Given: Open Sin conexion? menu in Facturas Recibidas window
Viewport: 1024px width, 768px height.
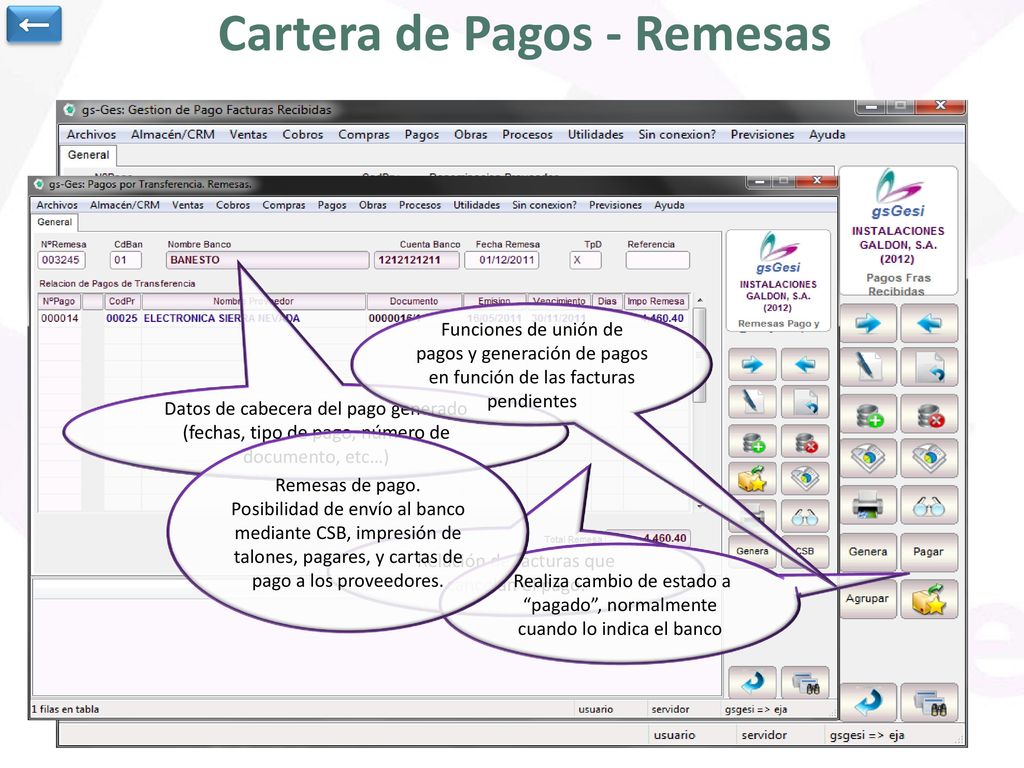Looking at the screenshot, I should coord(677,135).
